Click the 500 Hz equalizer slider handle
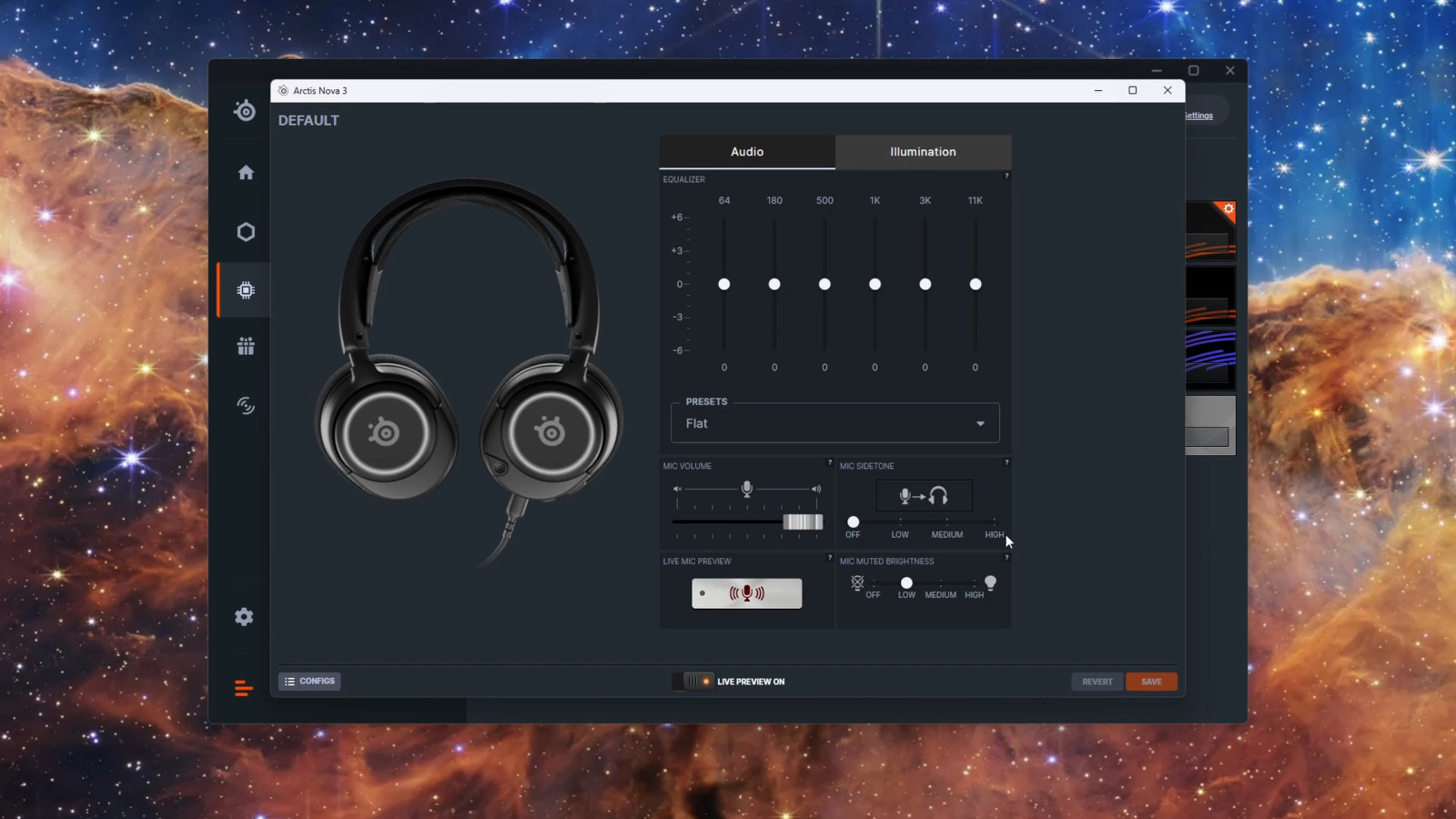The image size is (1456, 819). 824,284
